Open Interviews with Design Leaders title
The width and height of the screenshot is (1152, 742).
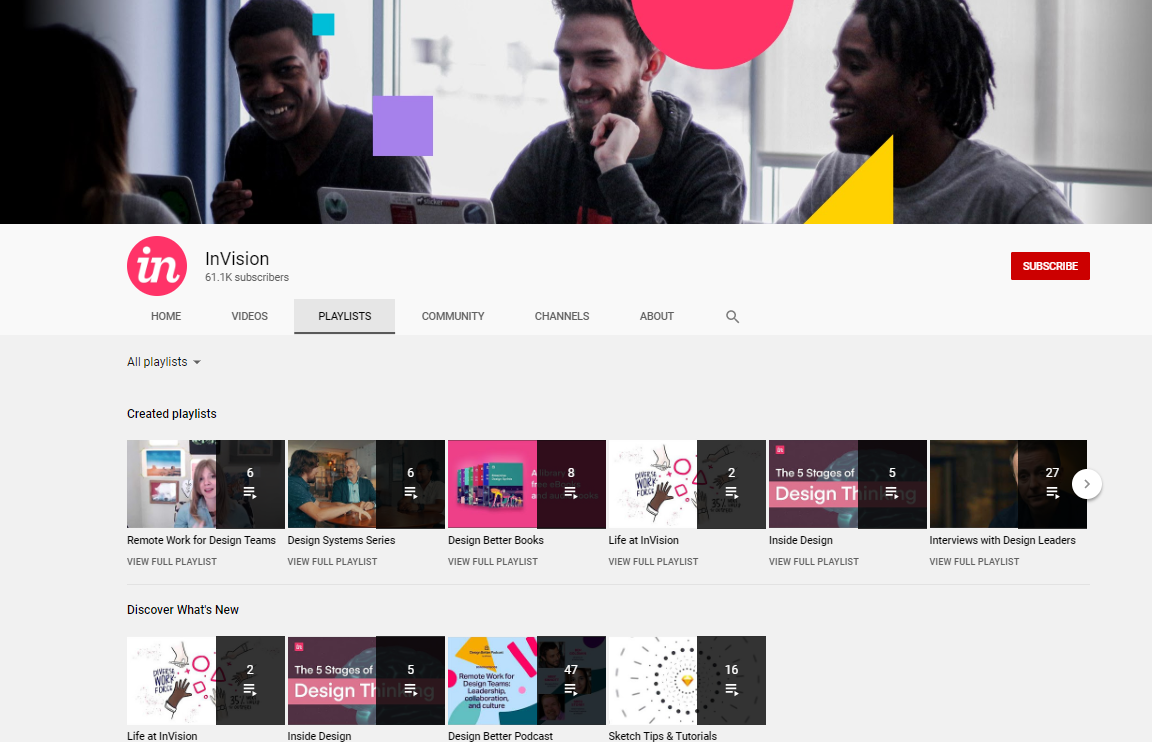(x=1002, y=541)
